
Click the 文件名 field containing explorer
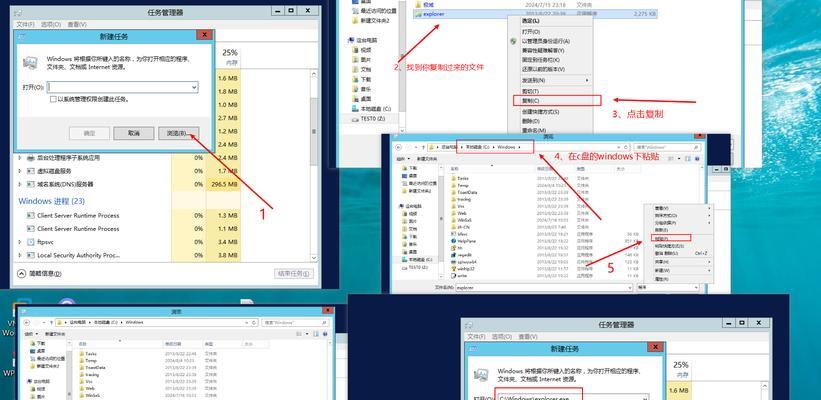tap(543, 287)
